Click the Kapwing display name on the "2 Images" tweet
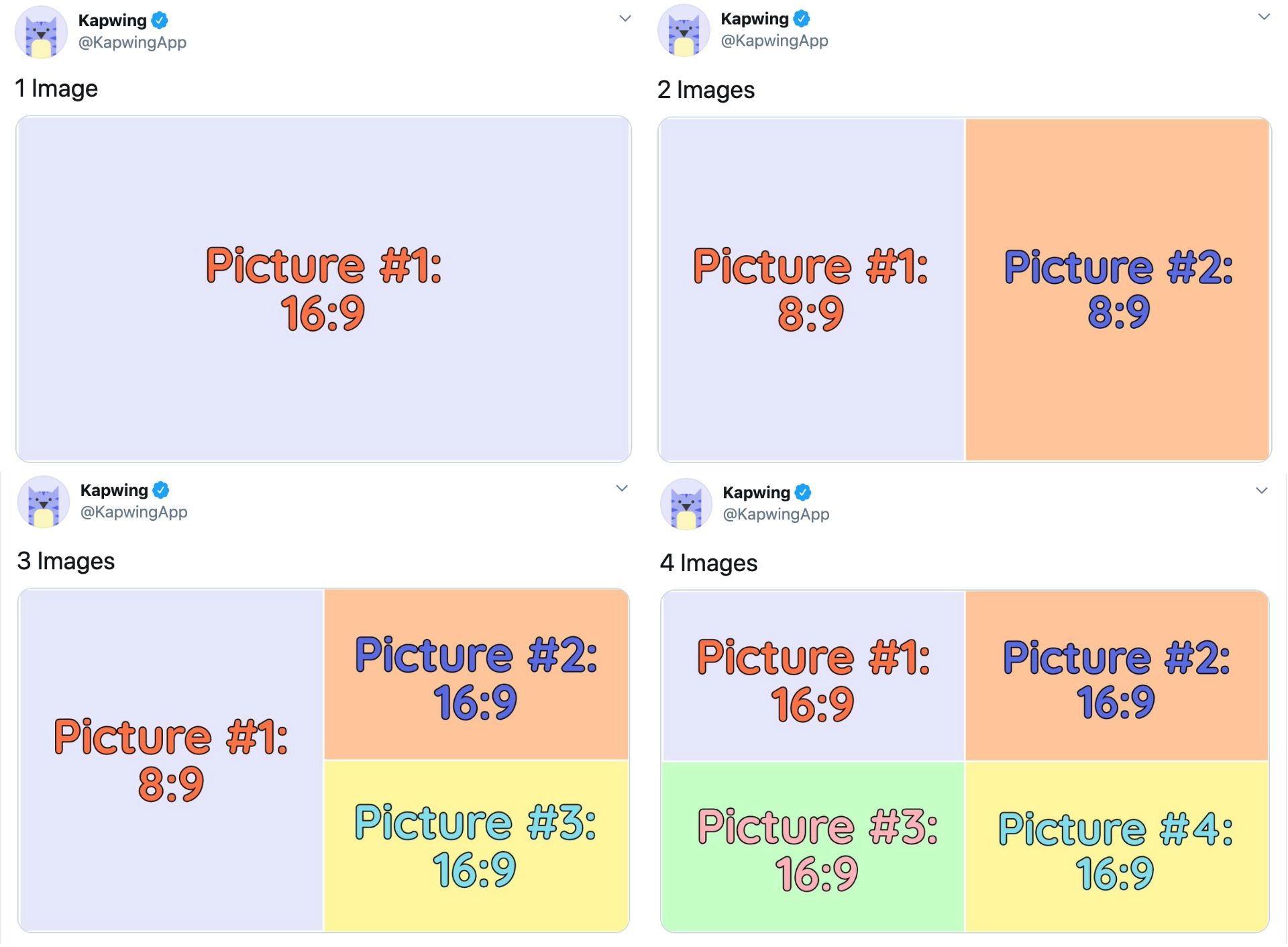Image resolution: width=1288 pixels, height=947 pixels. (754, 19)
